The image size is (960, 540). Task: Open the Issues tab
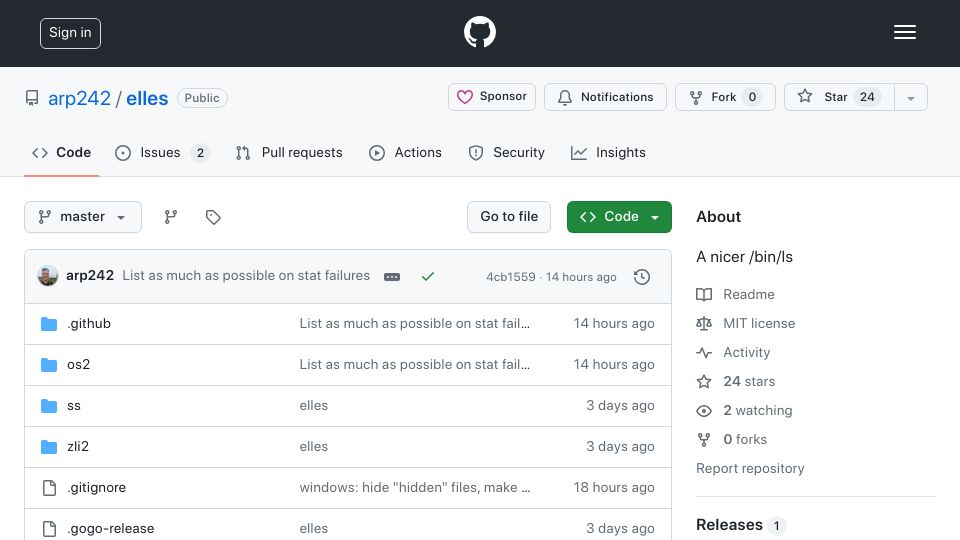pyautogui.click(x=162, y=152)
